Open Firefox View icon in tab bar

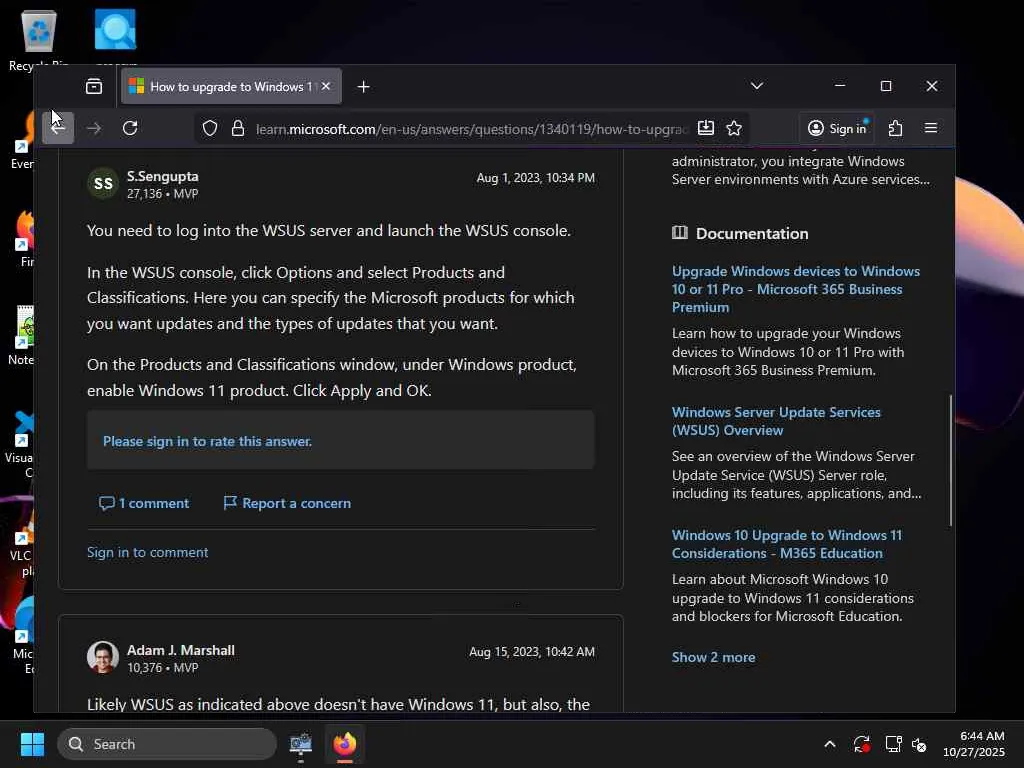click(x=94, y=86)
